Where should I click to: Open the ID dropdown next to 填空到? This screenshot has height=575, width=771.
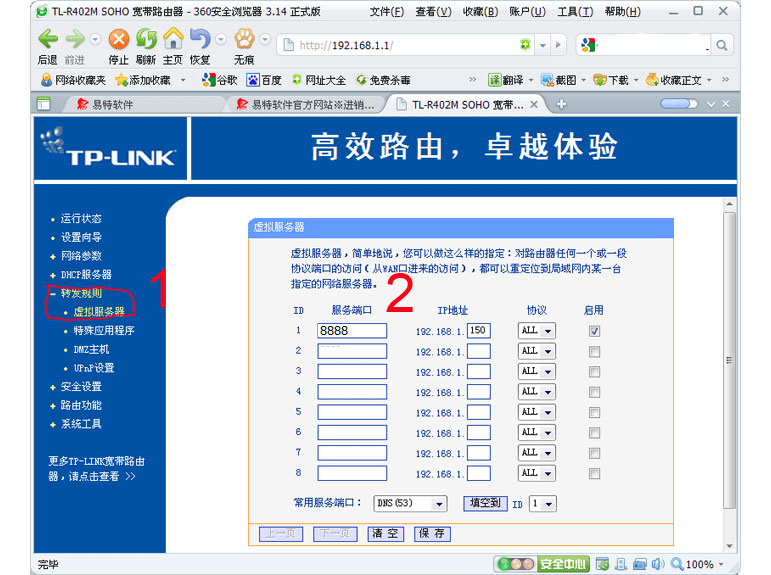[542, 504]
